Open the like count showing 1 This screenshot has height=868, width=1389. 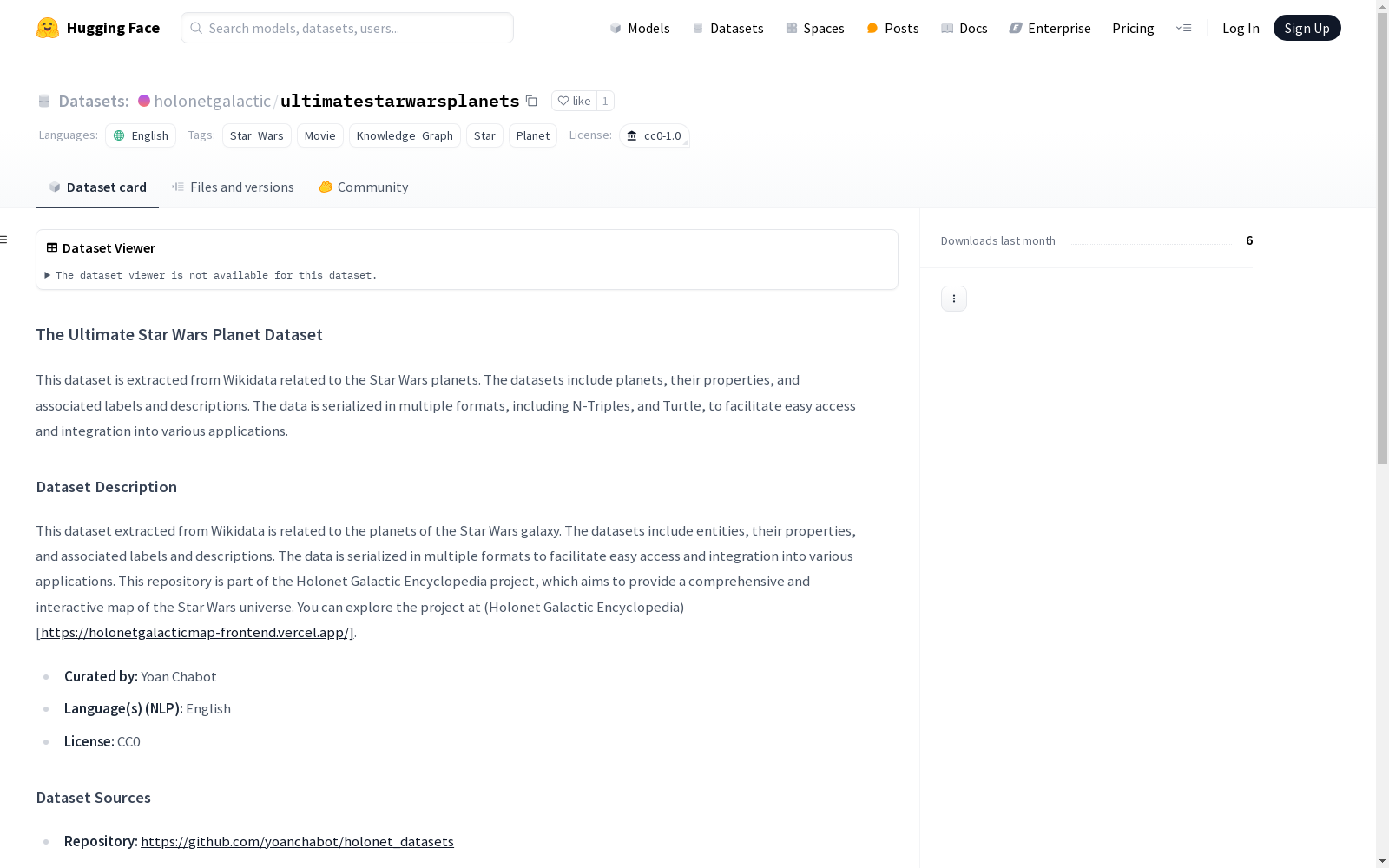coord(605,101)
